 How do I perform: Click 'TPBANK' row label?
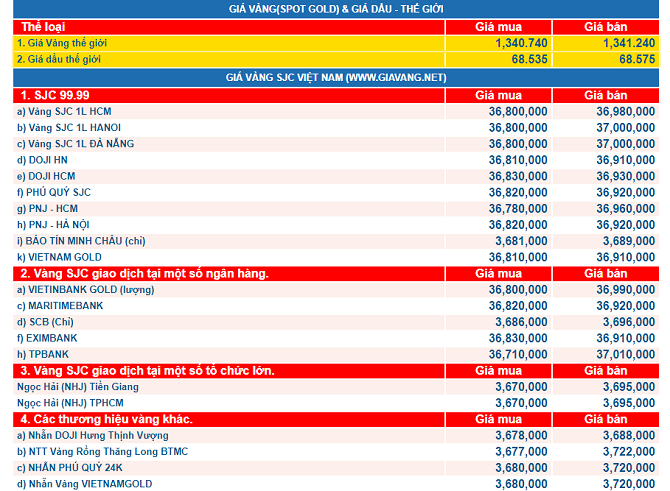[43, 355]
